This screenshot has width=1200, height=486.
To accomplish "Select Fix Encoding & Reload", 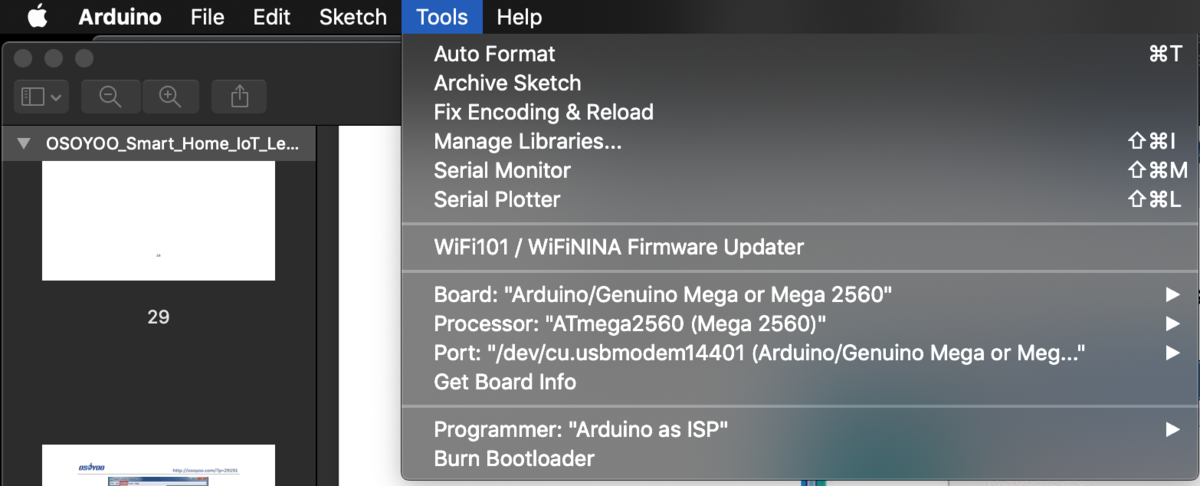I will [x=543, y=112].
